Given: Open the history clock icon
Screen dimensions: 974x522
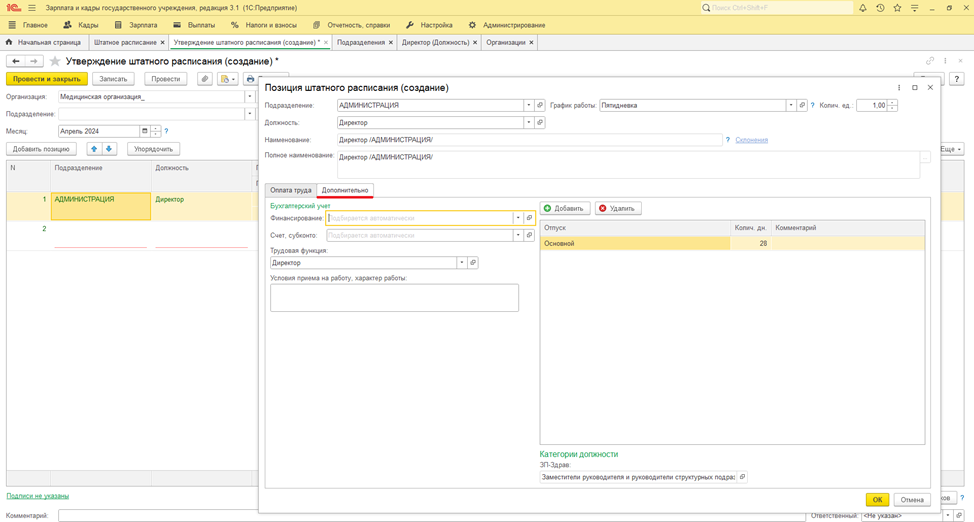Looking at the screenshot, I should pyautogui.click(x=880, y=8).
